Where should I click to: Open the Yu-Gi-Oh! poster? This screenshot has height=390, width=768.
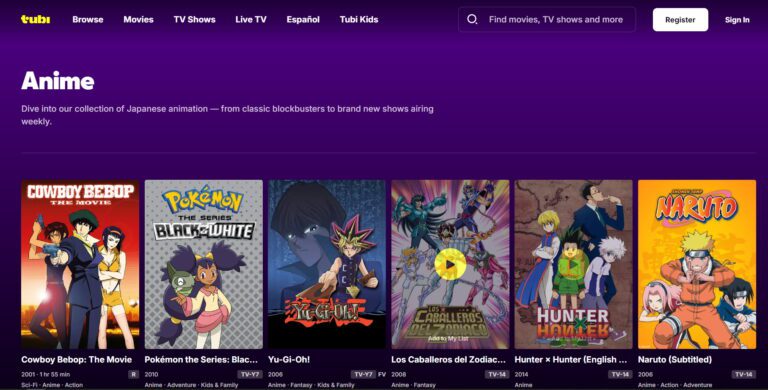[327, 264]
